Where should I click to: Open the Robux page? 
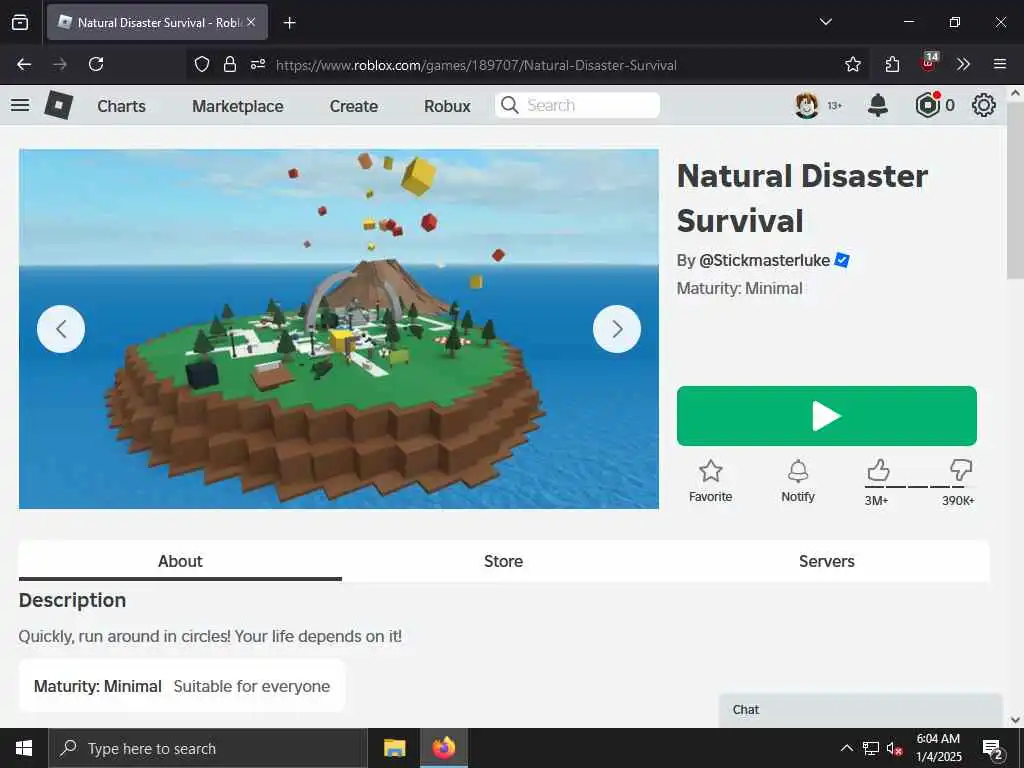tap(447, 106)
